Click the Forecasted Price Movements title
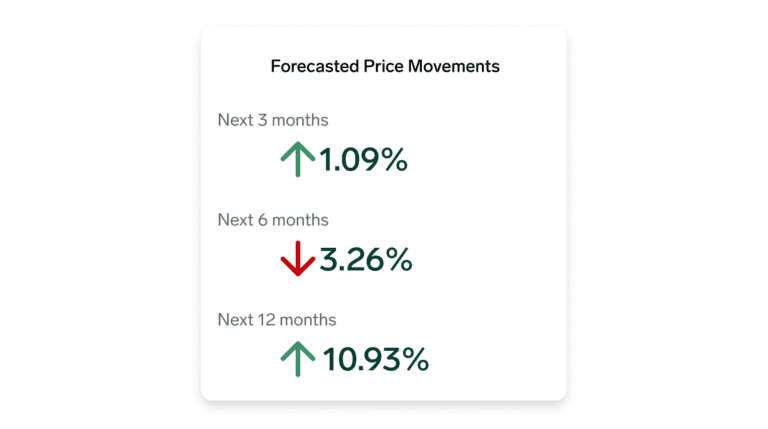This screenshot has width=768, height=429. pyautogui.click(x=385, y=67)
